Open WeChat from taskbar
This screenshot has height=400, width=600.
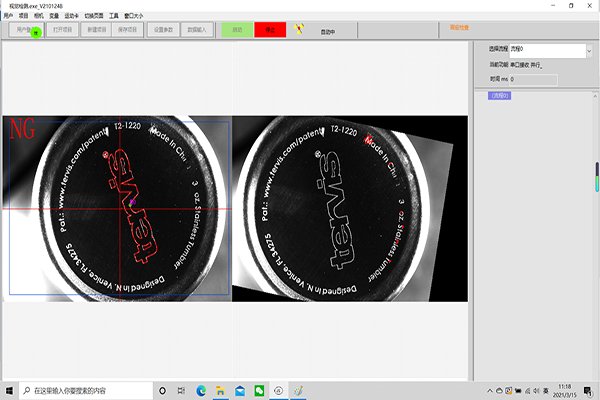click(x=259, y=390)
